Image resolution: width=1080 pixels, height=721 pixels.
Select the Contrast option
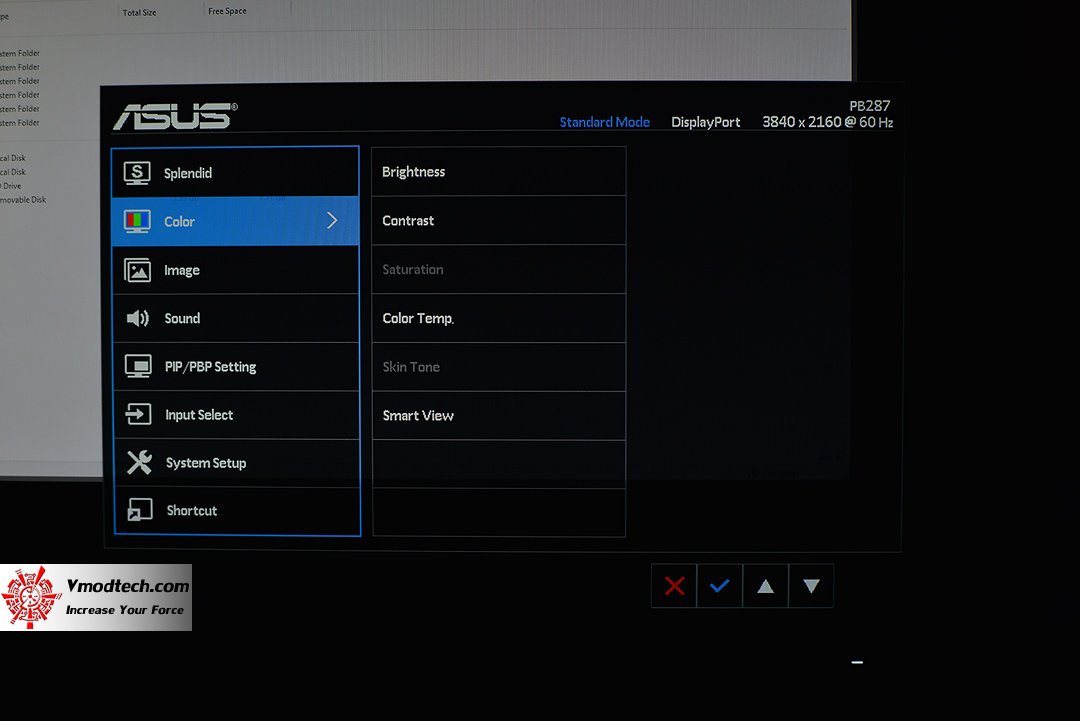(x=499, y=220)
